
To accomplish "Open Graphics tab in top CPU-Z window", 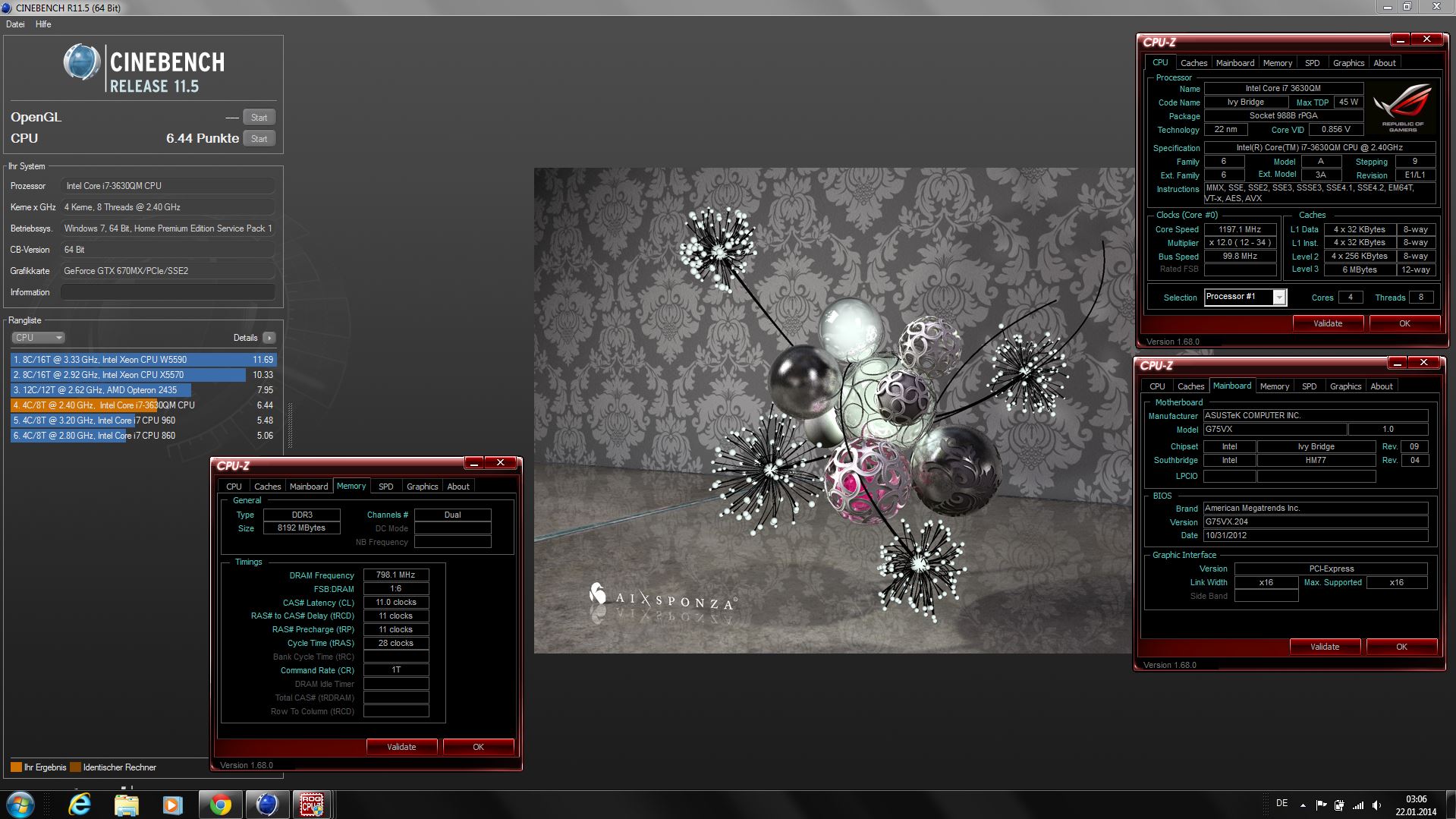I will click(1348, 63).
